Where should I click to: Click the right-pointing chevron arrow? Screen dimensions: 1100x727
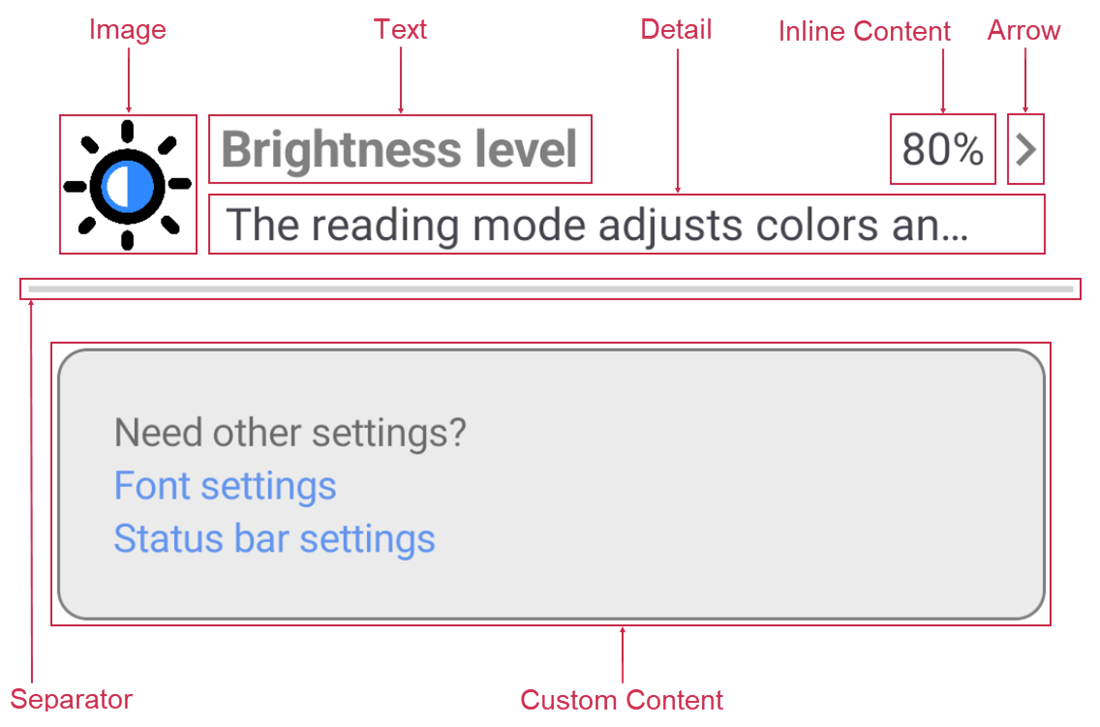[x=1026, y=150]
